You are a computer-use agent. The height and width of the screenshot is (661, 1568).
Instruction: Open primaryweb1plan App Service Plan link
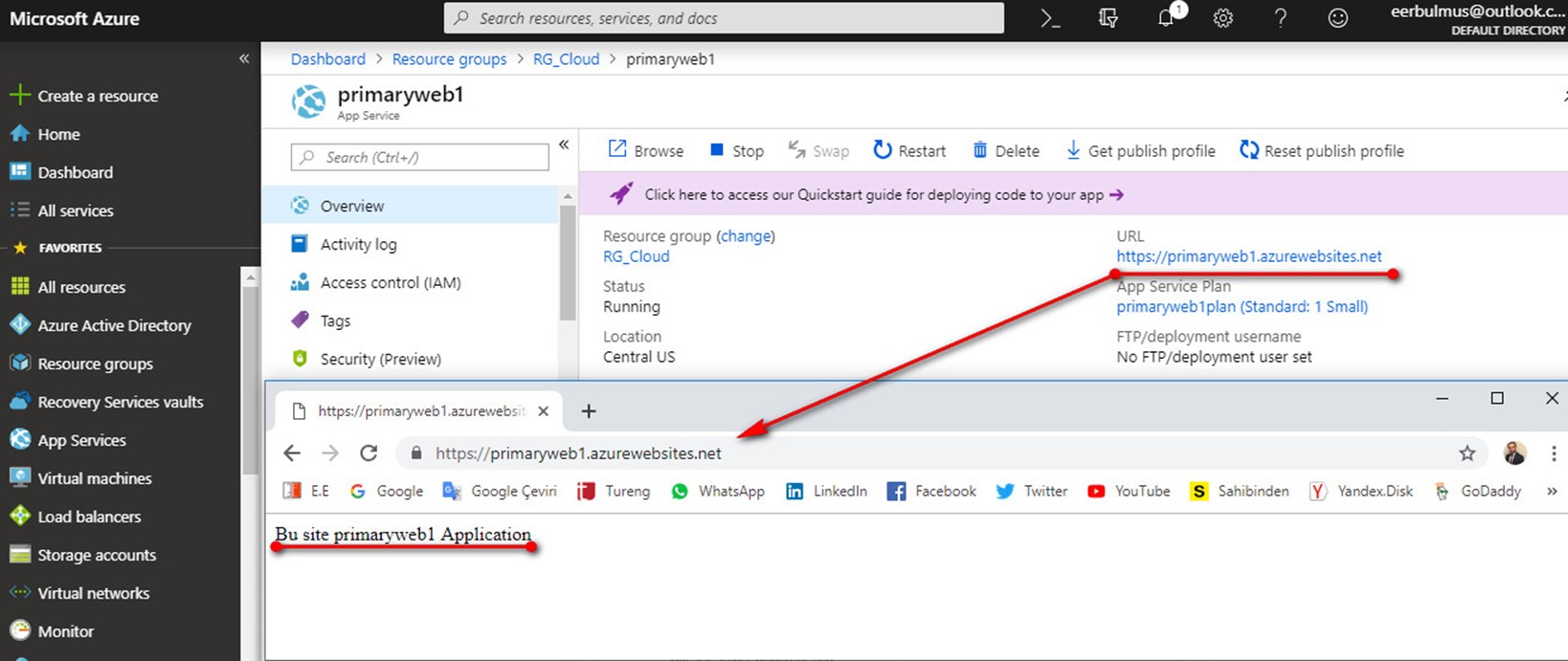[1242, 306]
